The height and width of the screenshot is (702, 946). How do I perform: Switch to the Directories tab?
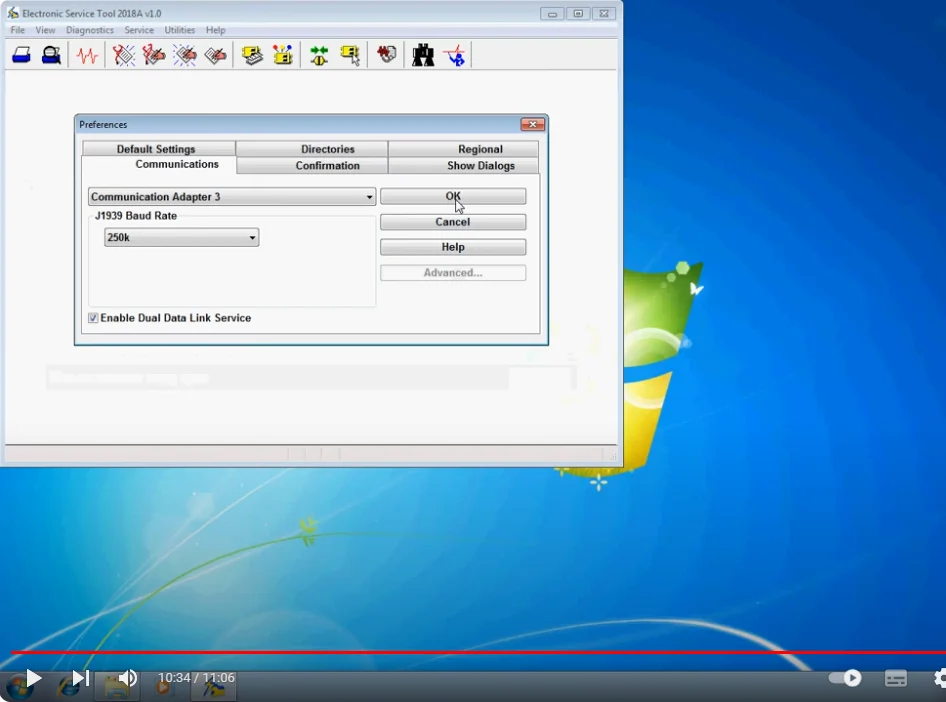pyautogui.click(x=327, y=149)
